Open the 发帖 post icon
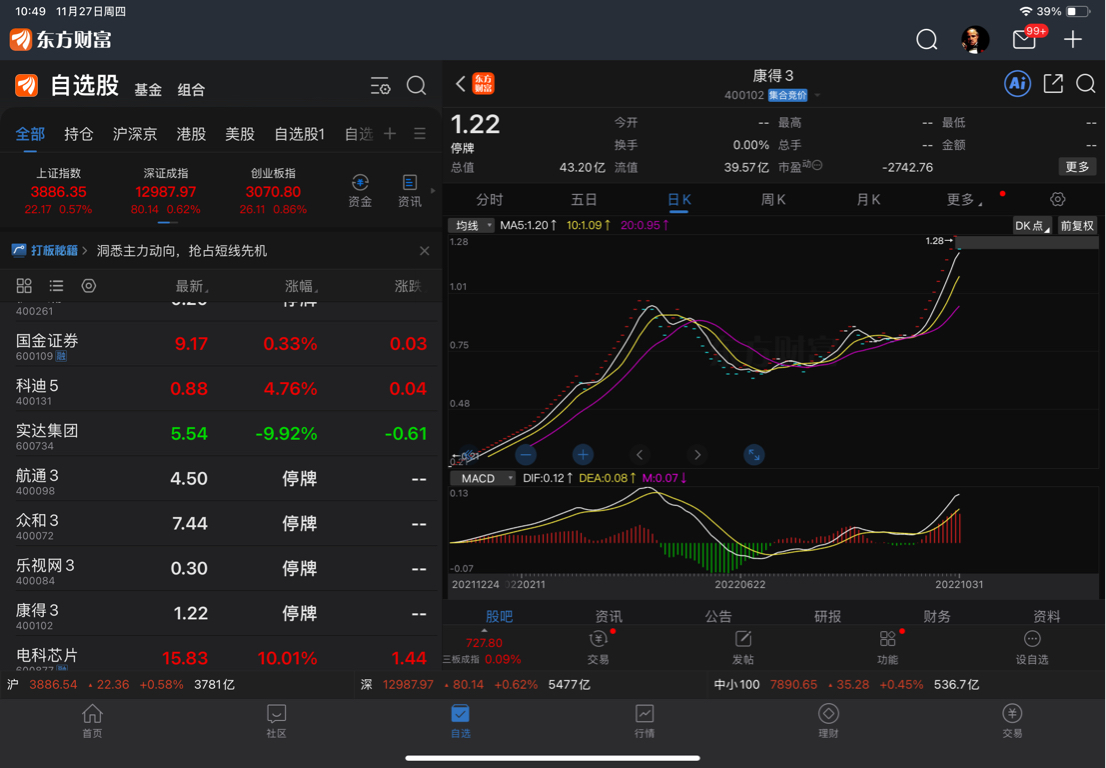 point(743,647)
